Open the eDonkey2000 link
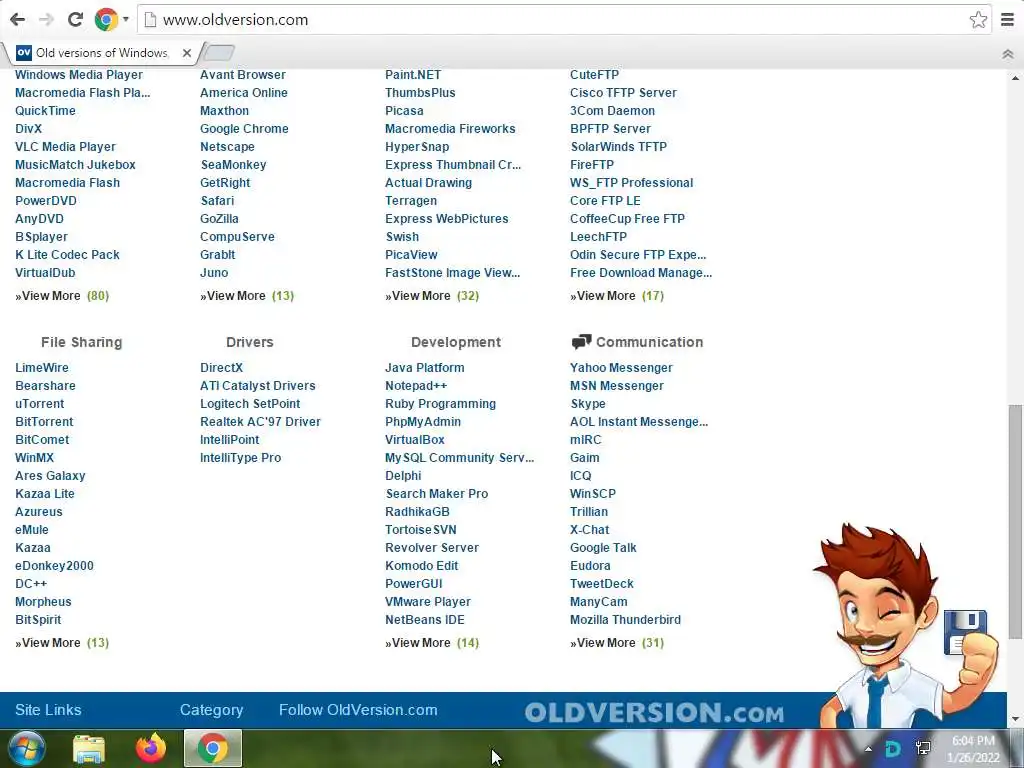This screenshot has width=1024, height=768. pos(54,566)
